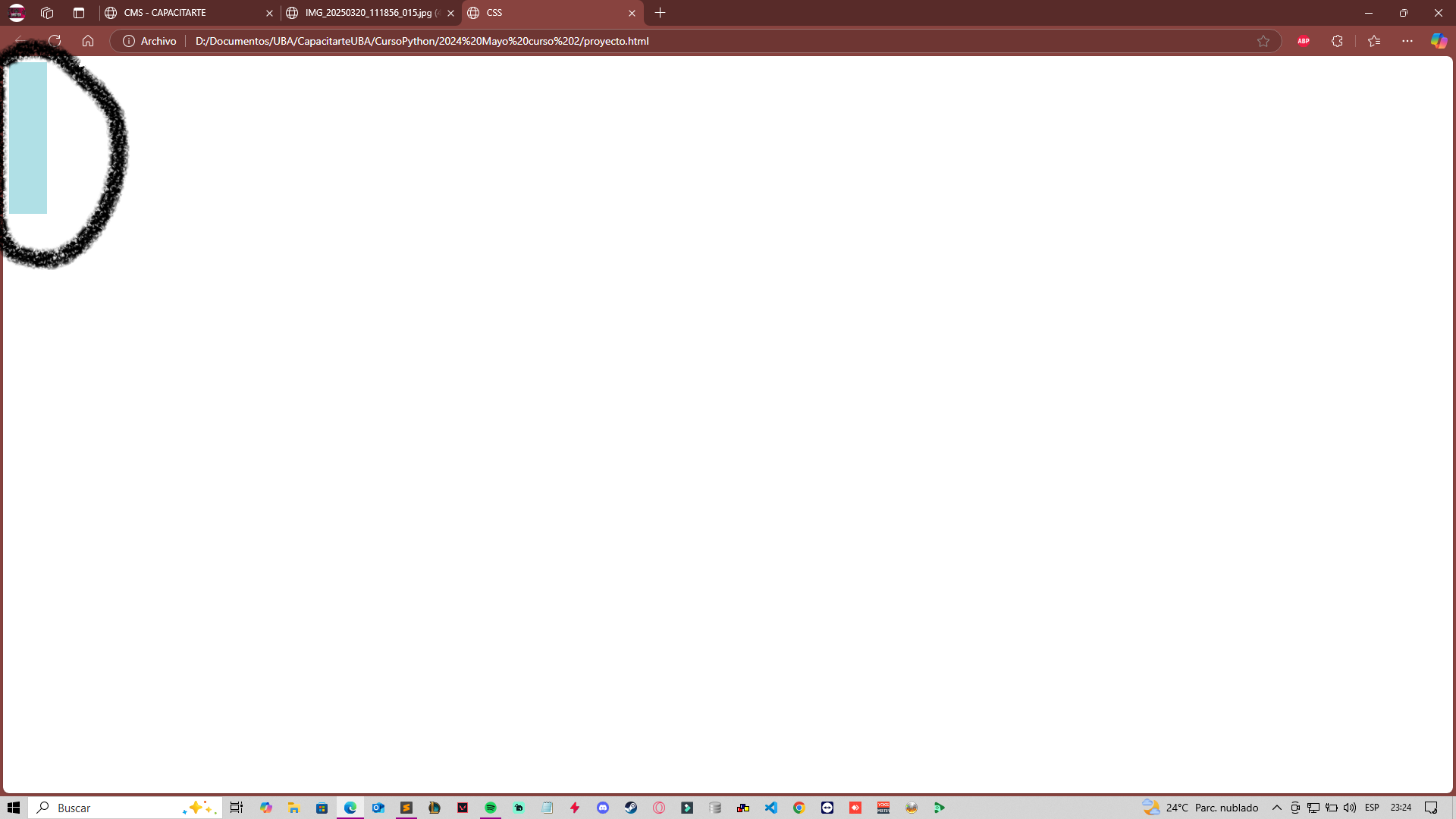This screenshot has width=1456, height=819.
Task: Launch League of Legends from the taskbar
Action: [x=435, y=808]
